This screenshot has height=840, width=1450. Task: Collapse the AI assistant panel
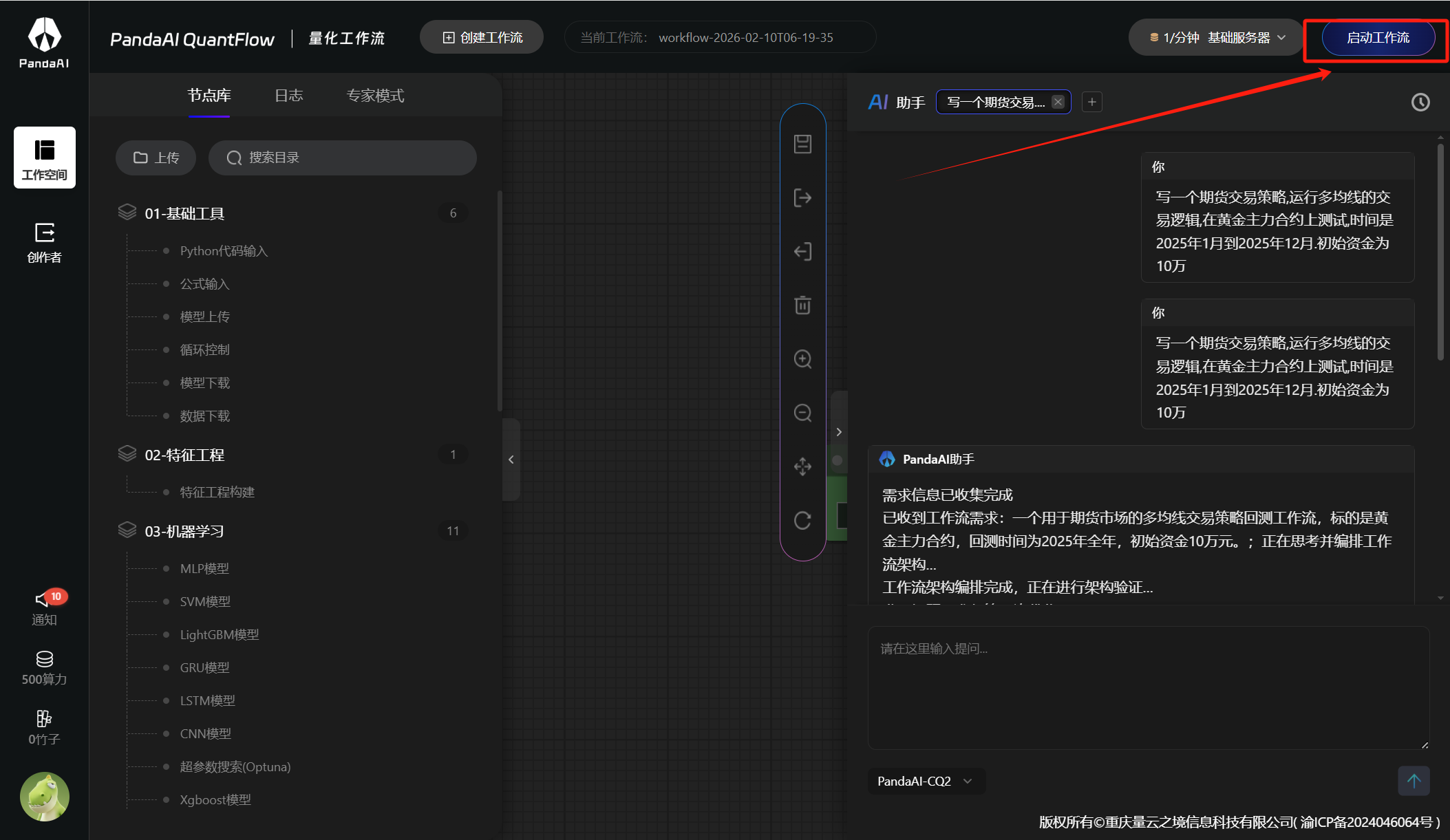click(x=839, y=432)
